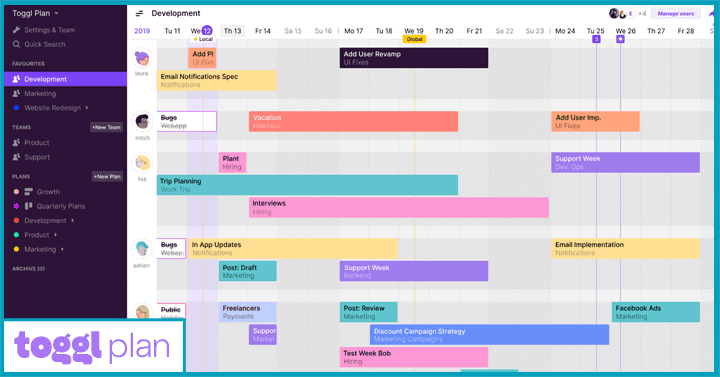Expand the Marketing plan arrow

click(x=62, y=249)
